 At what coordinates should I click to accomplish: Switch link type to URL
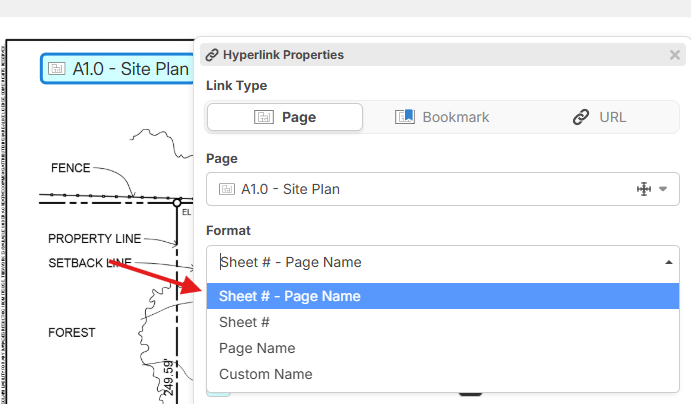tap(599, 117)
